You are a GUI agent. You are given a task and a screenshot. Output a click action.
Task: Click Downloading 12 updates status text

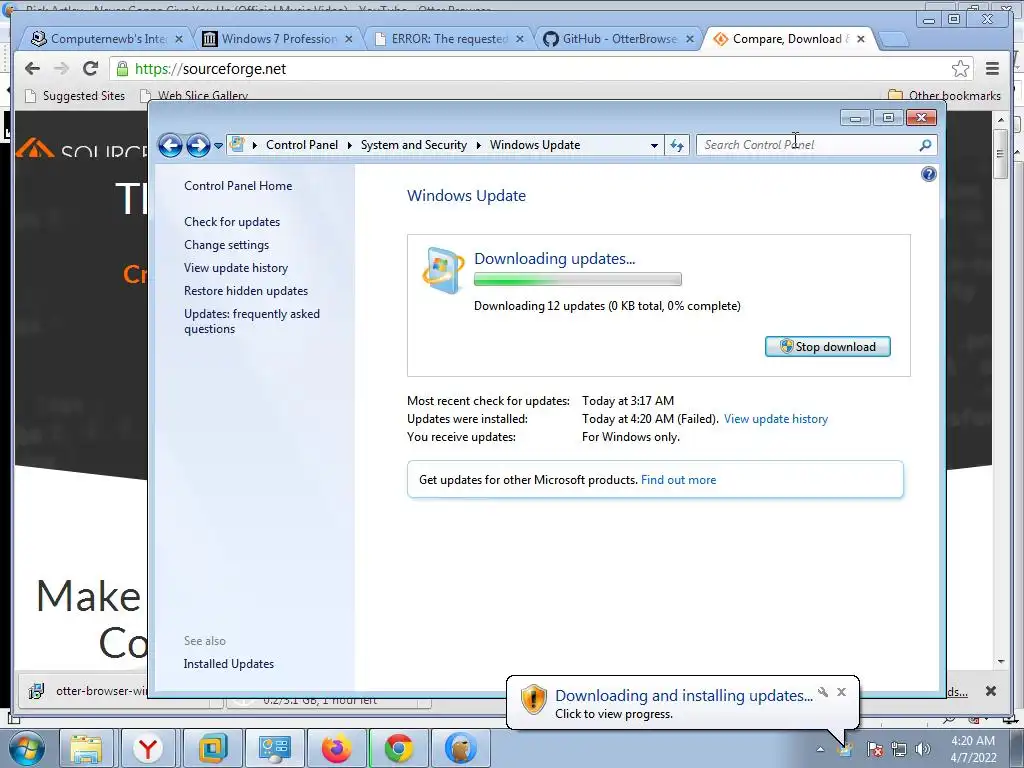click(x=607, y=306)
